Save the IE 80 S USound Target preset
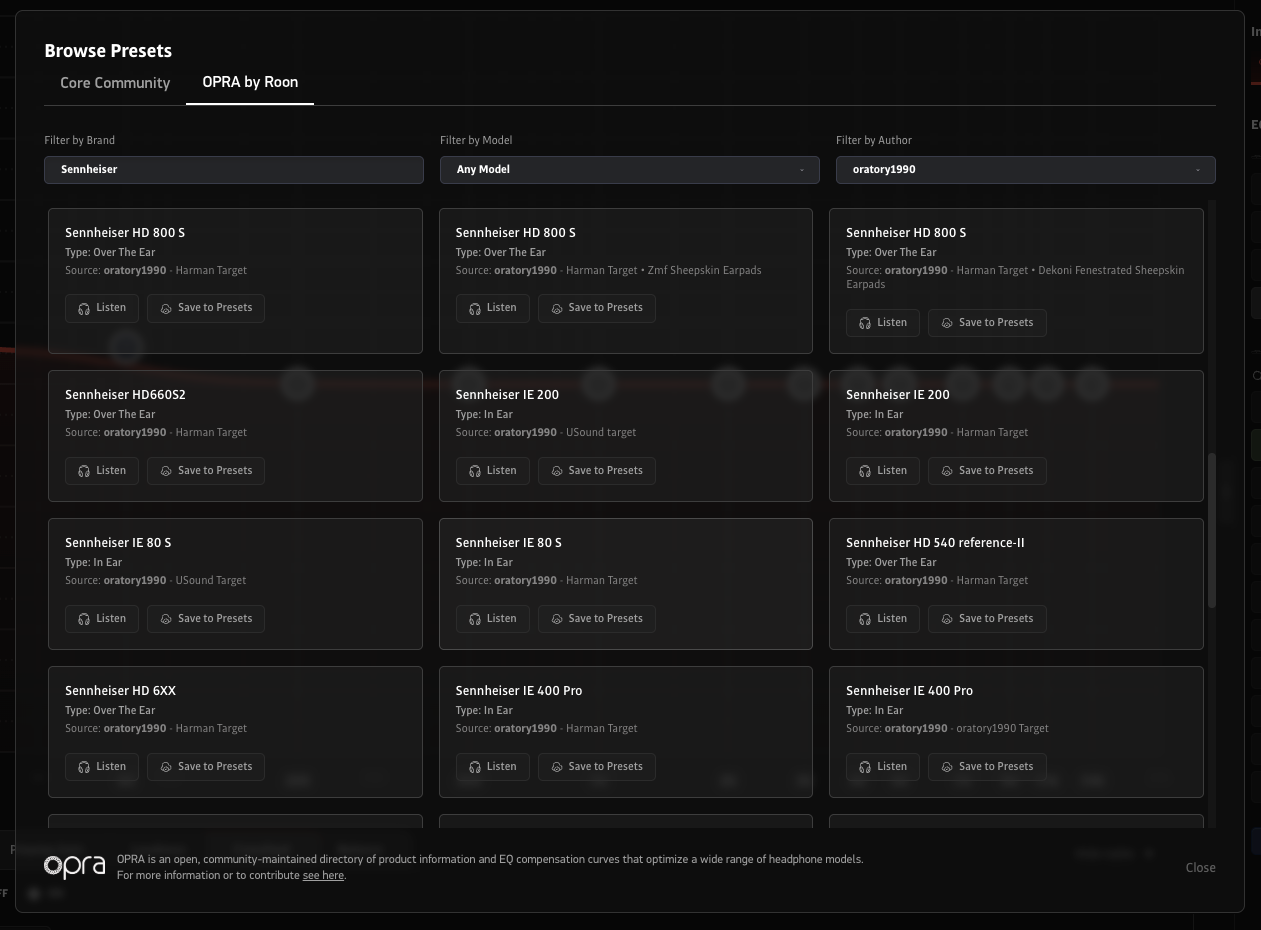 [206, 619]
